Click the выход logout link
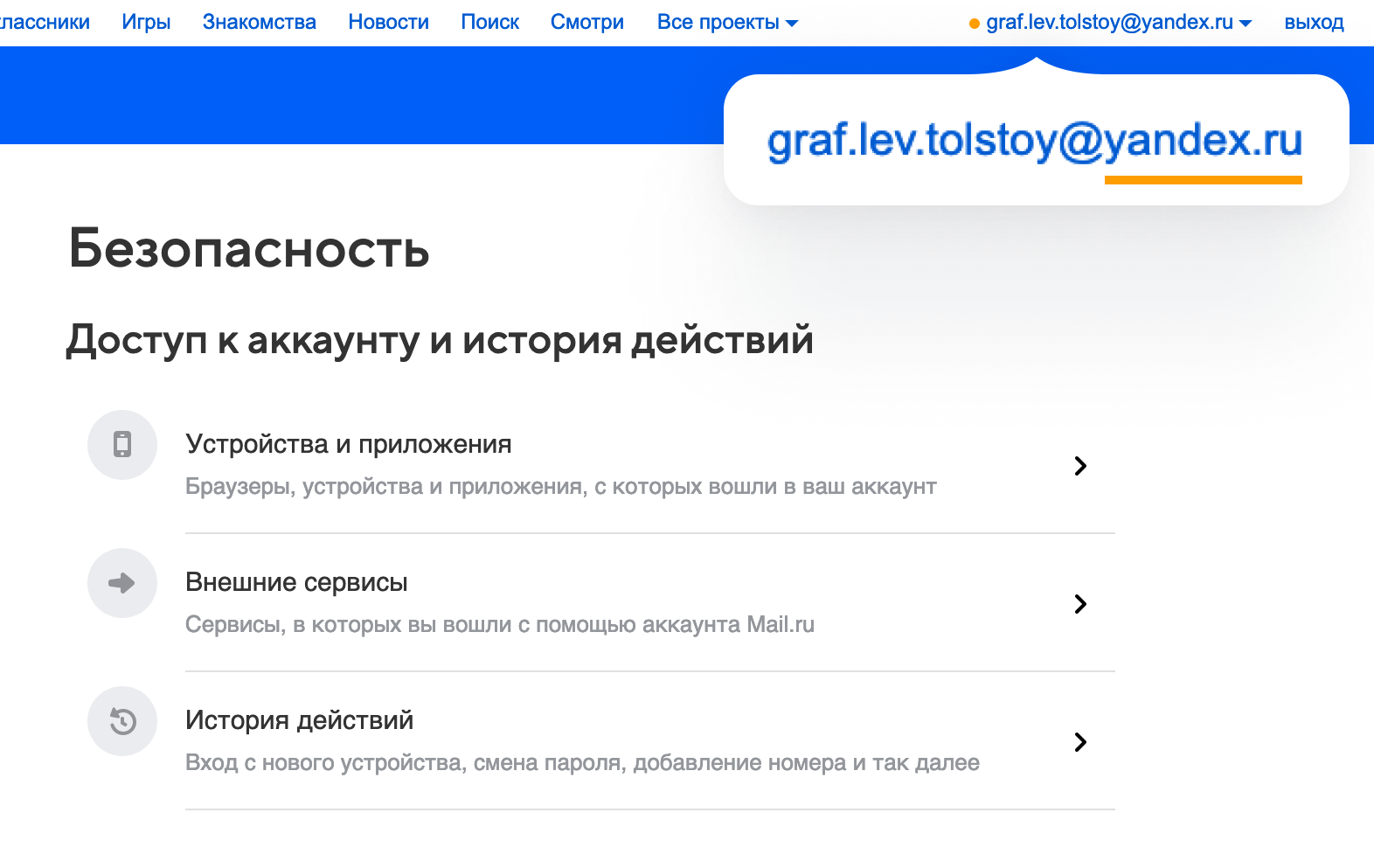 pos(1314,23)
